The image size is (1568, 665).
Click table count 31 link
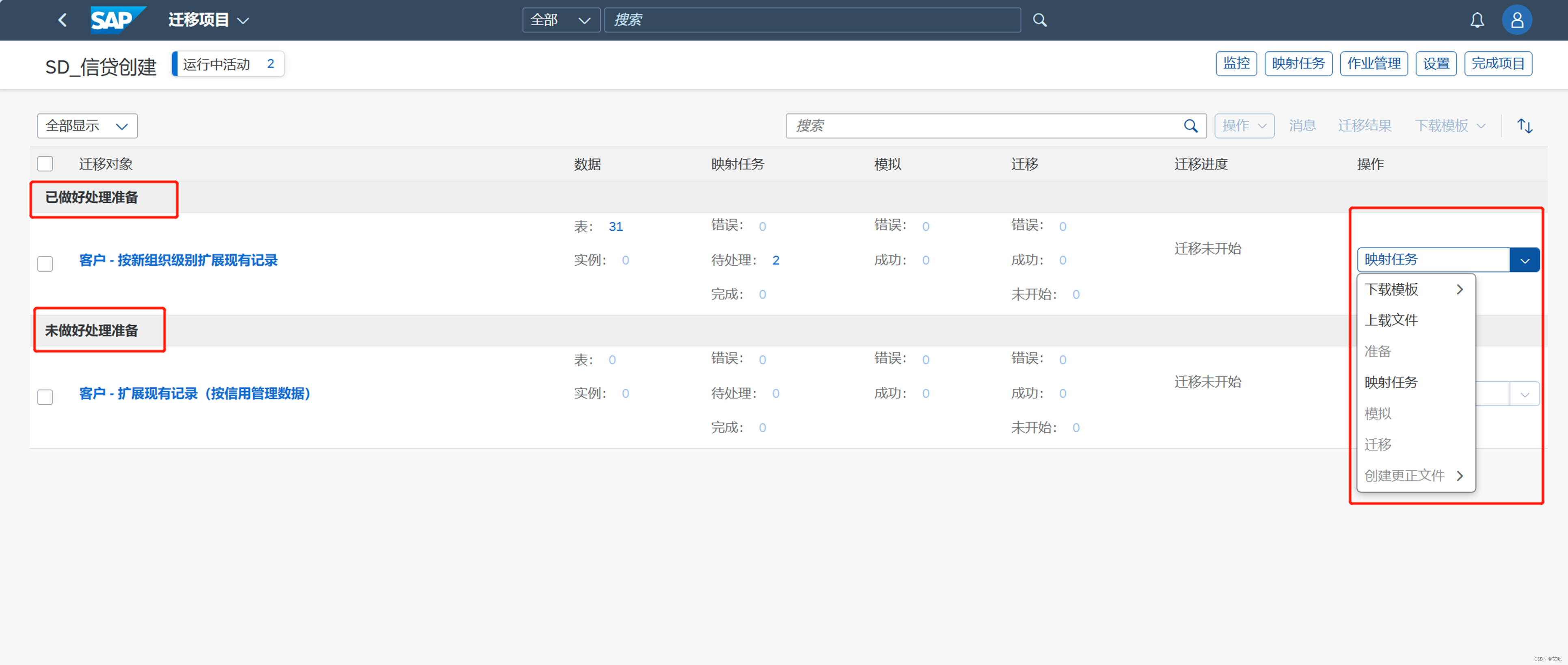click(x=616, y=227)
